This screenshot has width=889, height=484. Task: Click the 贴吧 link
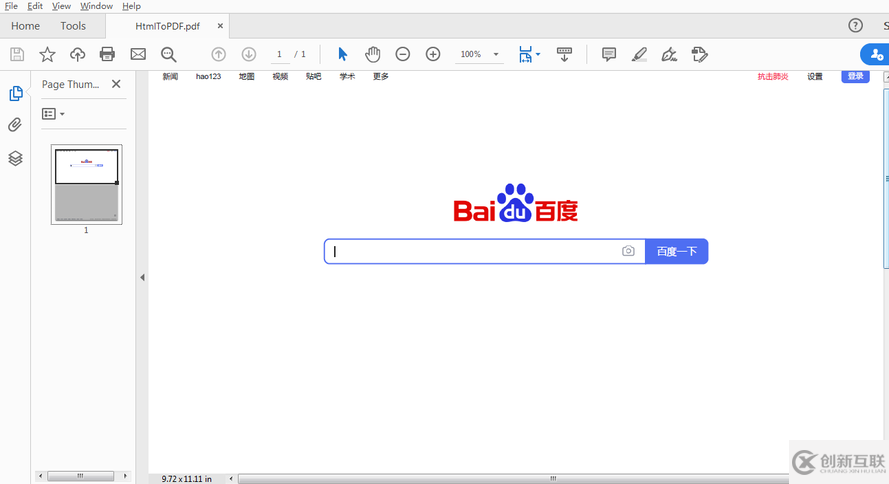pyautogui.click(x=314, y=77)
